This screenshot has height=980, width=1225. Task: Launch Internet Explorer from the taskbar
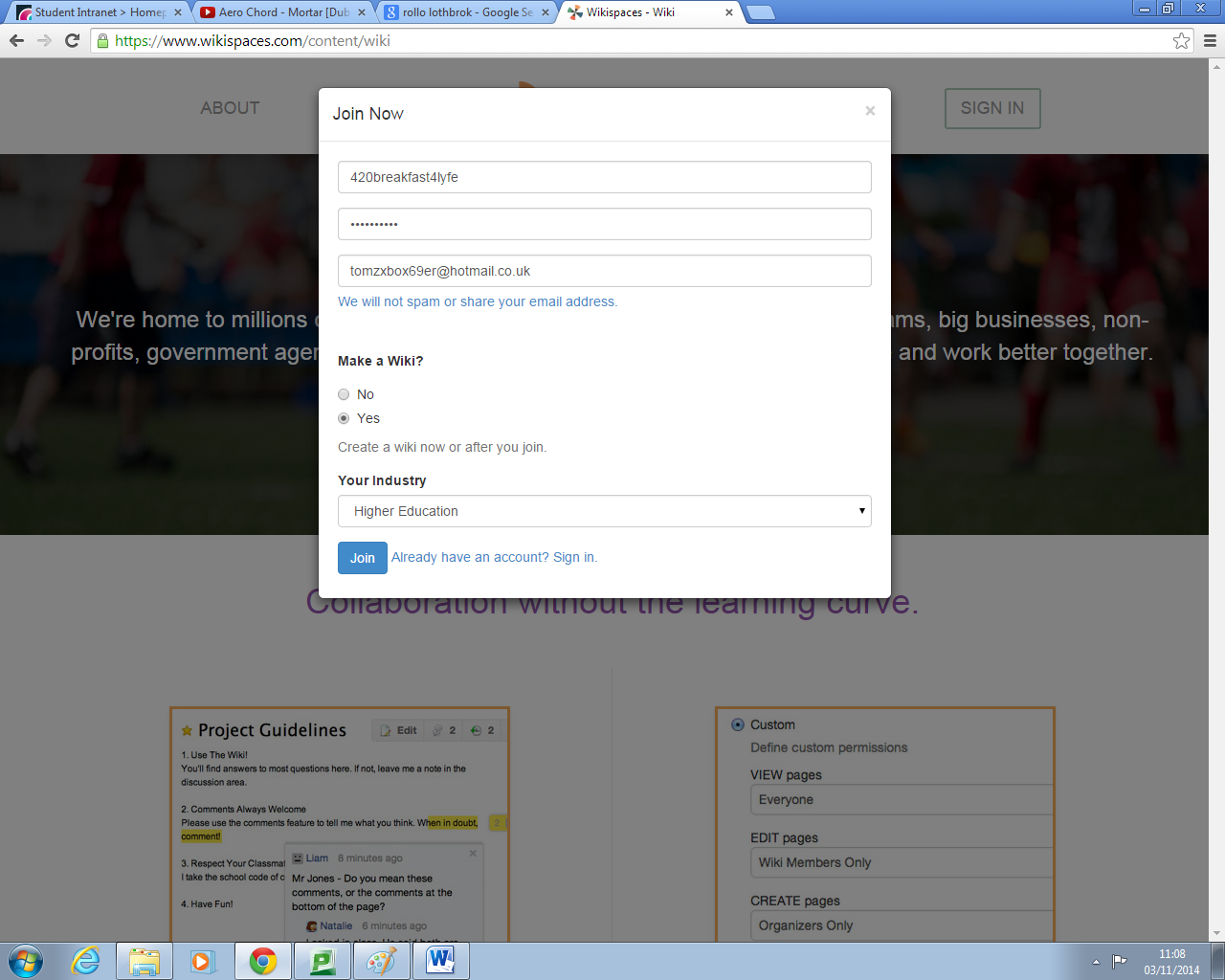pos(86,961)
